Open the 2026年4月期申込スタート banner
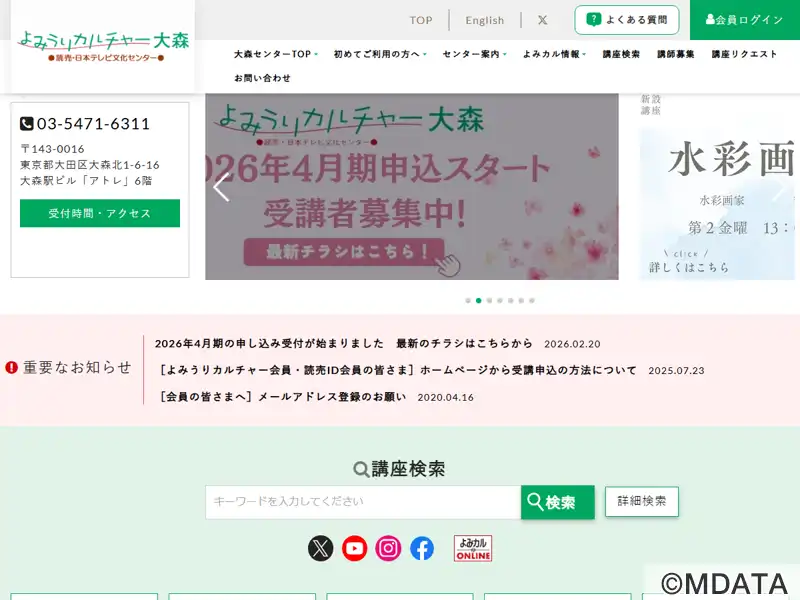Image resolution: width=800 pixels, height=600 pixels. (x=412, y=186)
